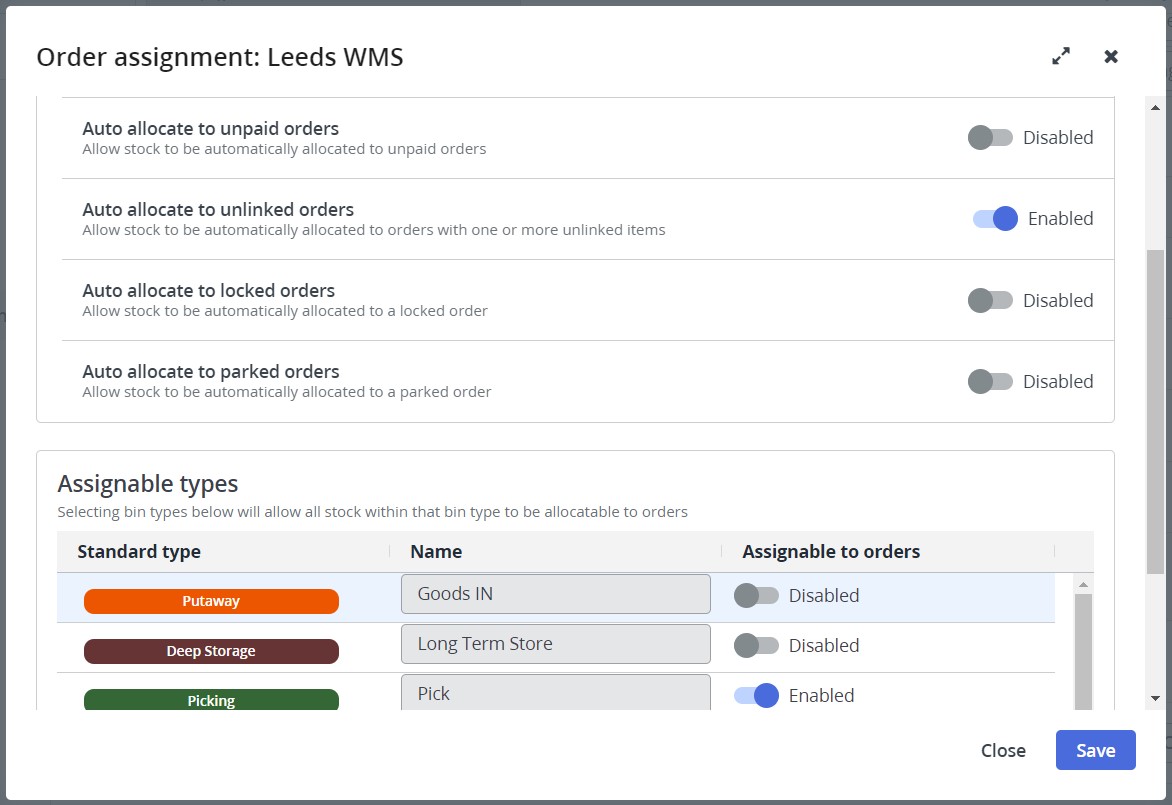Toggle auto allocate to locked orders
The width and height of the screenshot is (1172, 805).
tap(990, 300)
